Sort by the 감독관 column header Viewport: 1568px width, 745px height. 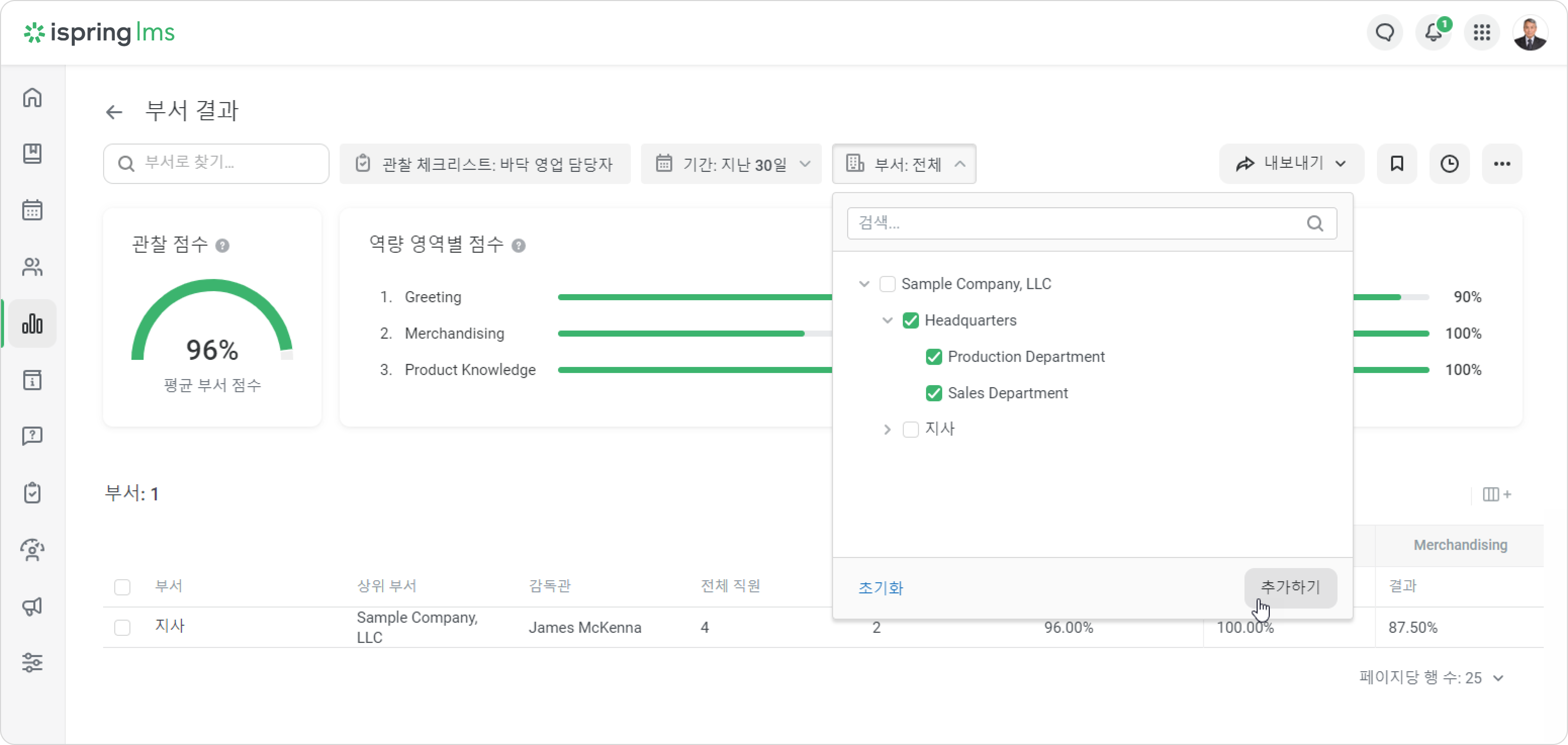(x=550, y=586)
